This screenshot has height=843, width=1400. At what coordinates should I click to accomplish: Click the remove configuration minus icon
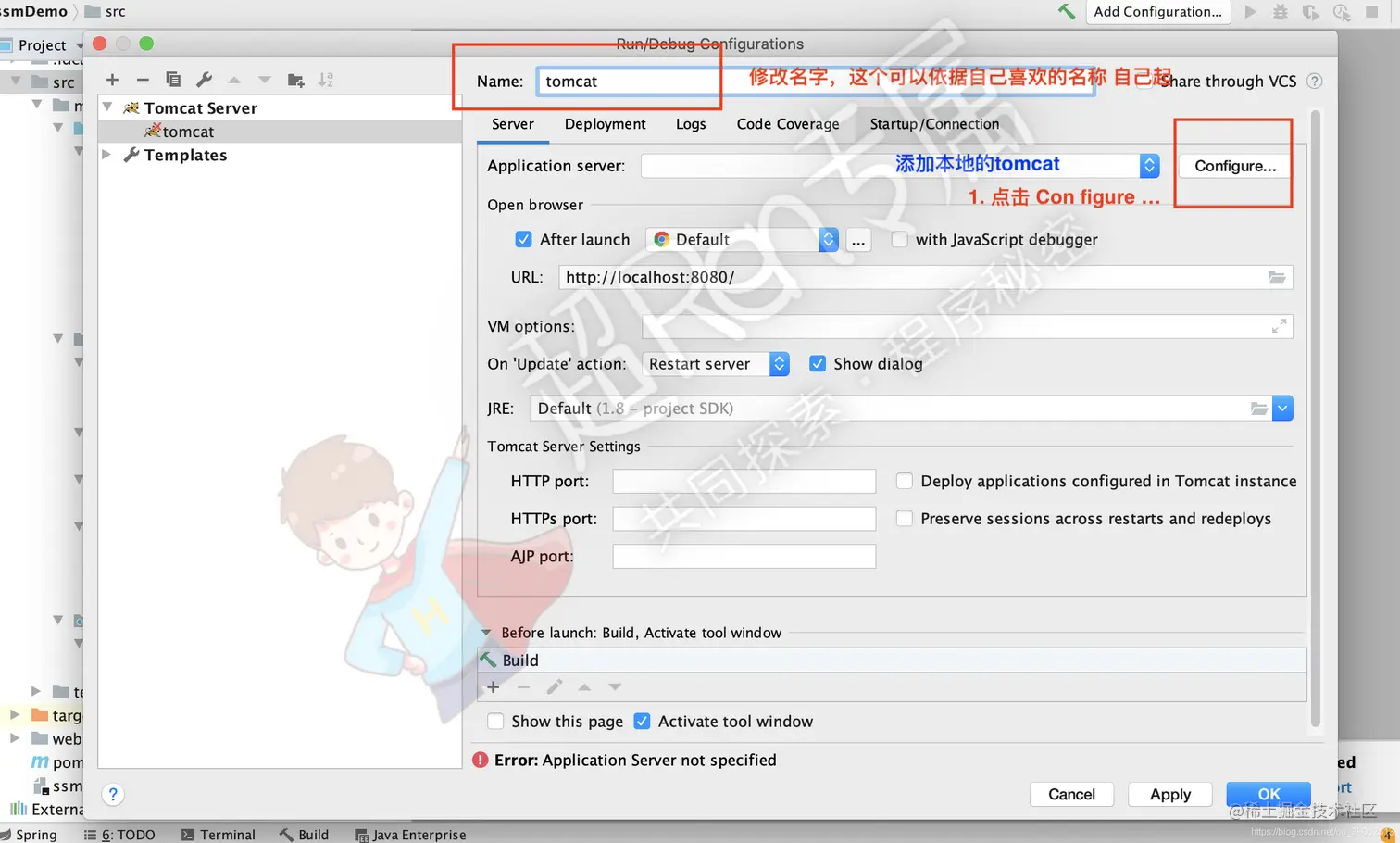click(143, 80)
